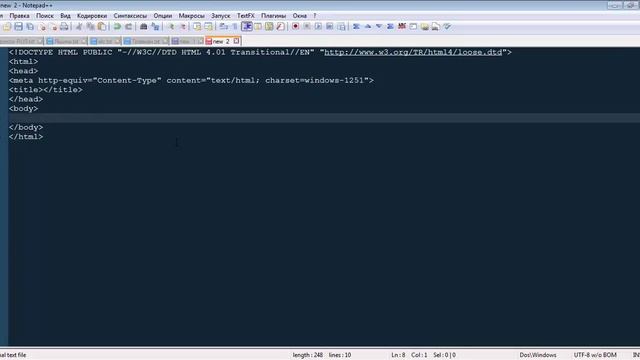Toggle the highlighted Indent Guide icon
This screenshot has width=640, height=360.
(x=247, y=27)
